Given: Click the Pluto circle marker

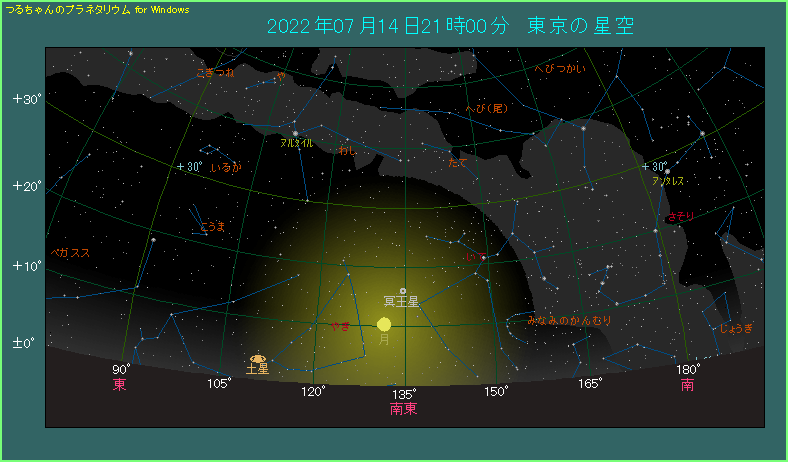Looking at the screenshot, I should point(402,291).
